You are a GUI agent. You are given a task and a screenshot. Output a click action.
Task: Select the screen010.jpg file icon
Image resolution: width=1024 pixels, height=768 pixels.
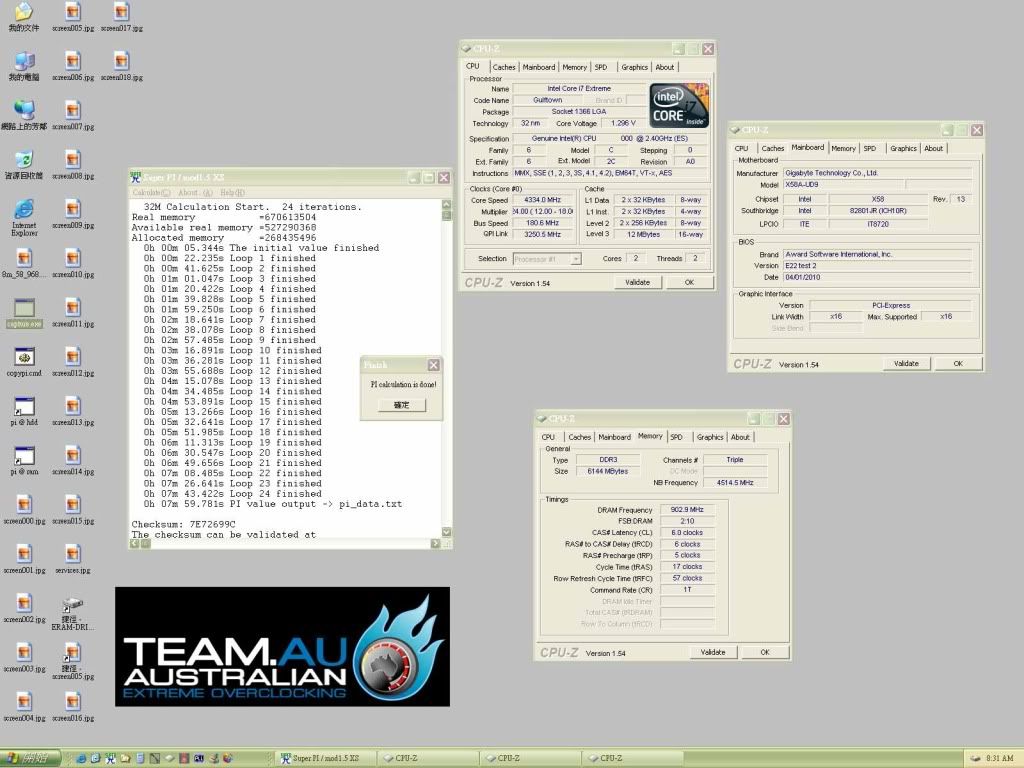(73, 263)
